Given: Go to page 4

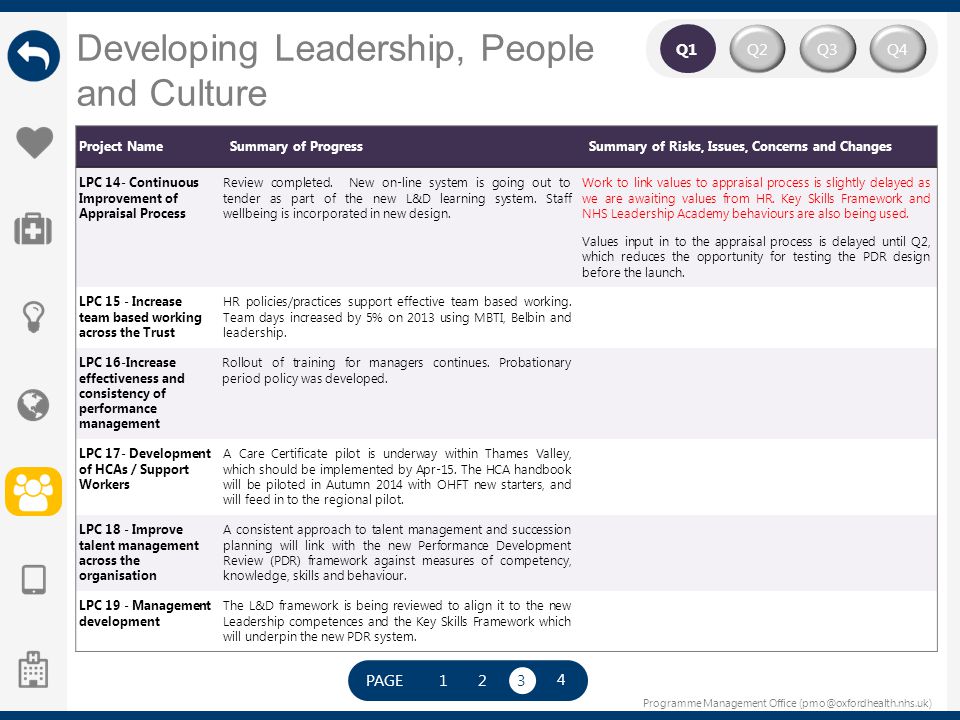Looking at the screenshot, I should pyautogui.click(x=561, y=680).
